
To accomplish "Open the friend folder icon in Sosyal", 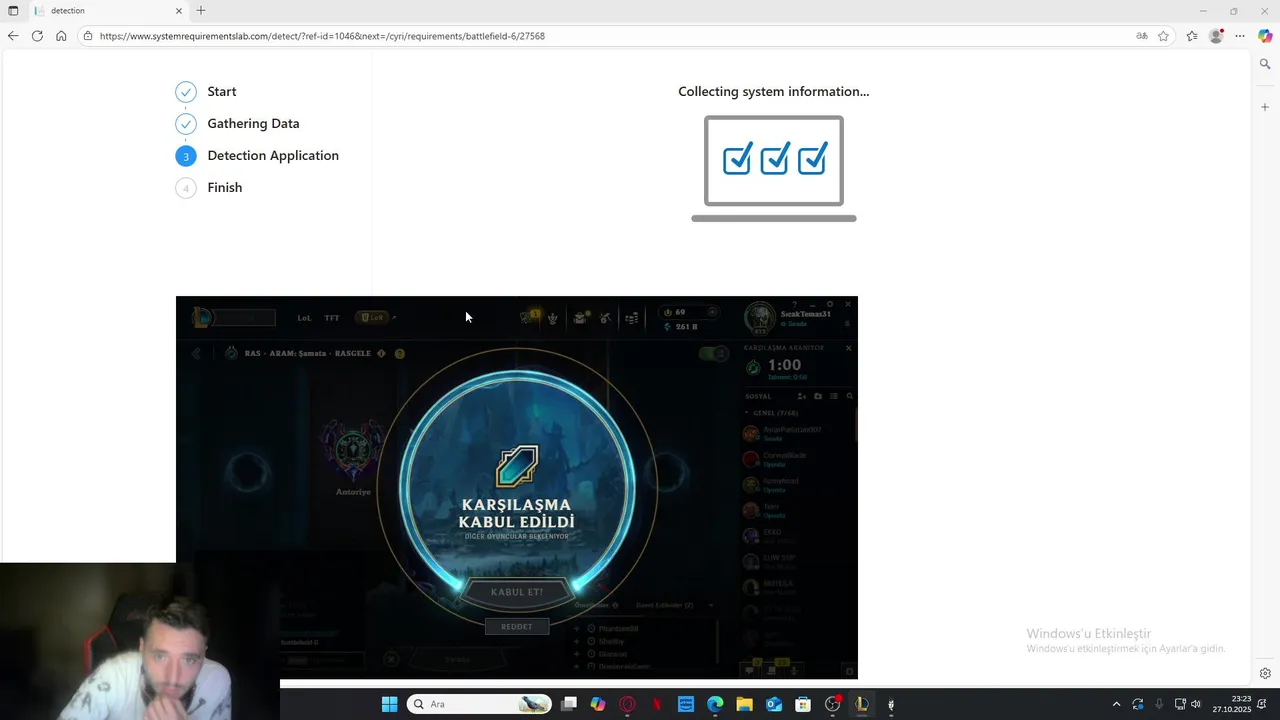I will pos(818,396).
